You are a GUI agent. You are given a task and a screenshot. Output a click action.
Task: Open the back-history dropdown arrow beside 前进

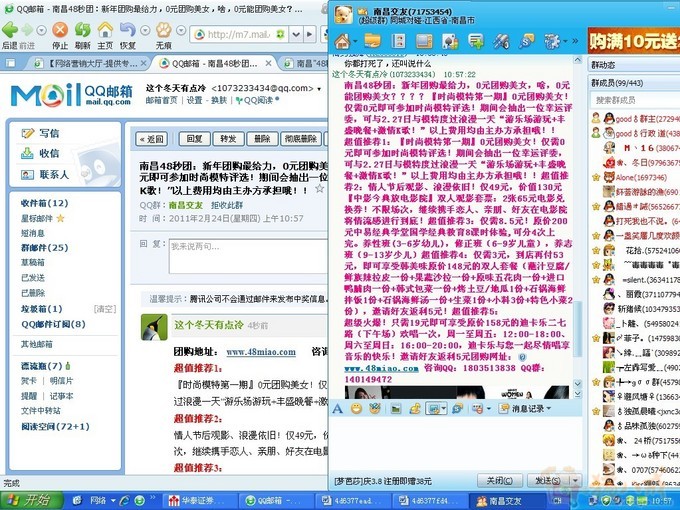pyautogui.click(x=41, y=30)
